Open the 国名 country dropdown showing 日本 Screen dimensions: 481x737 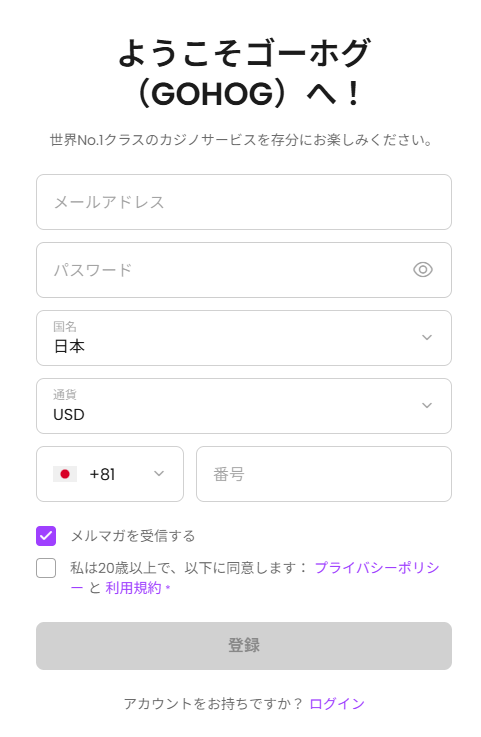coord(244,338)
